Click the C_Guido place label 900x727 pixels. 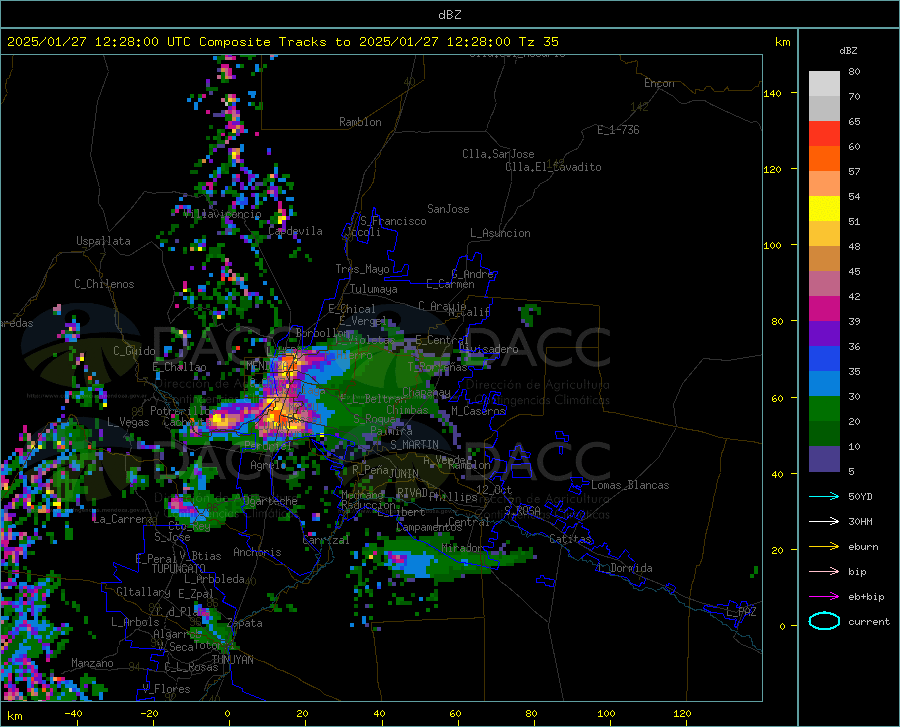pyautogui.click(x=134, y=351)
